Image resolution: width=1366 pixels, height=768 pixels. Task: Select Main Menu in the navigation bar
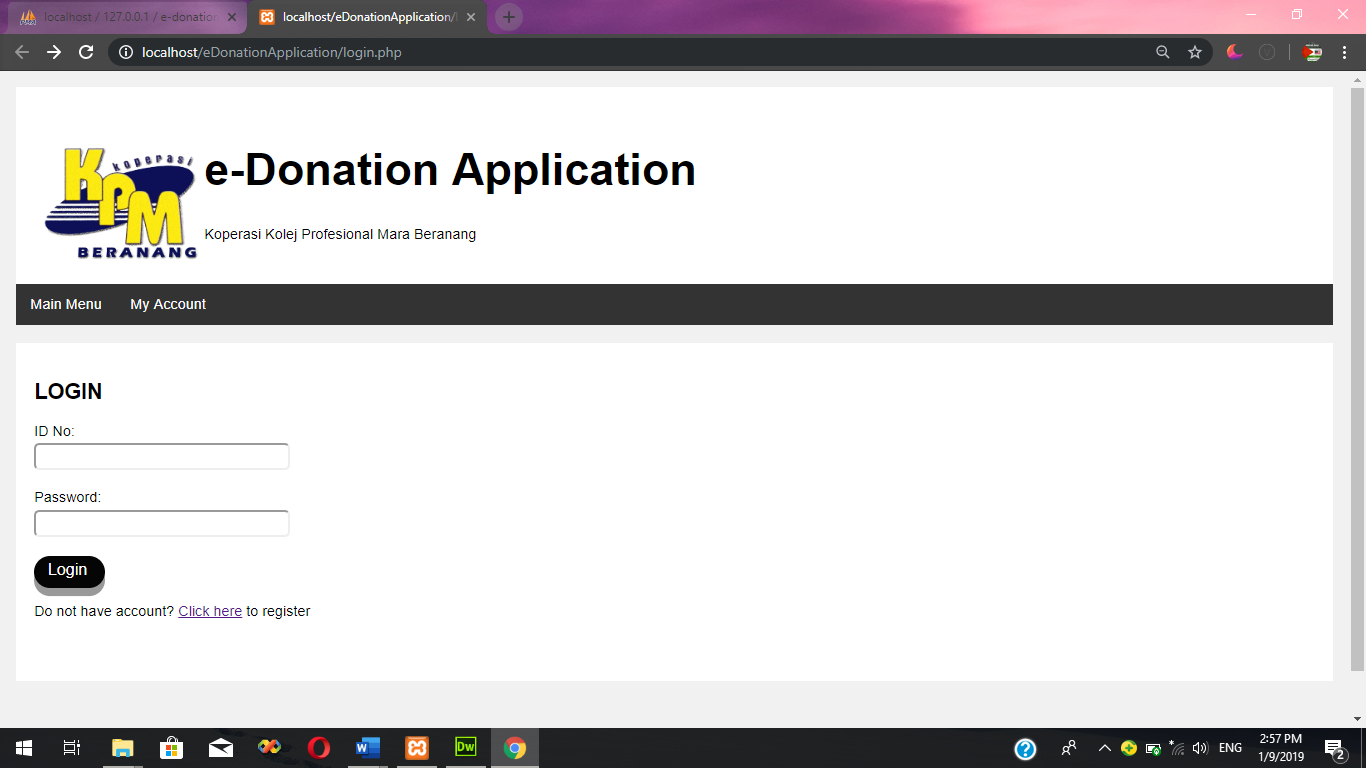65,304
